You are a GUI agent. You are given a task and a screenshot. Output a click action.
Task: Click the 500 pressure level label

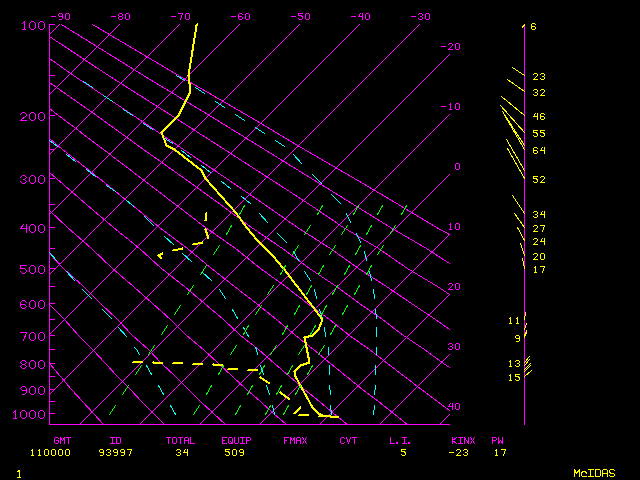pyautogui.click(x=32, y=269)
